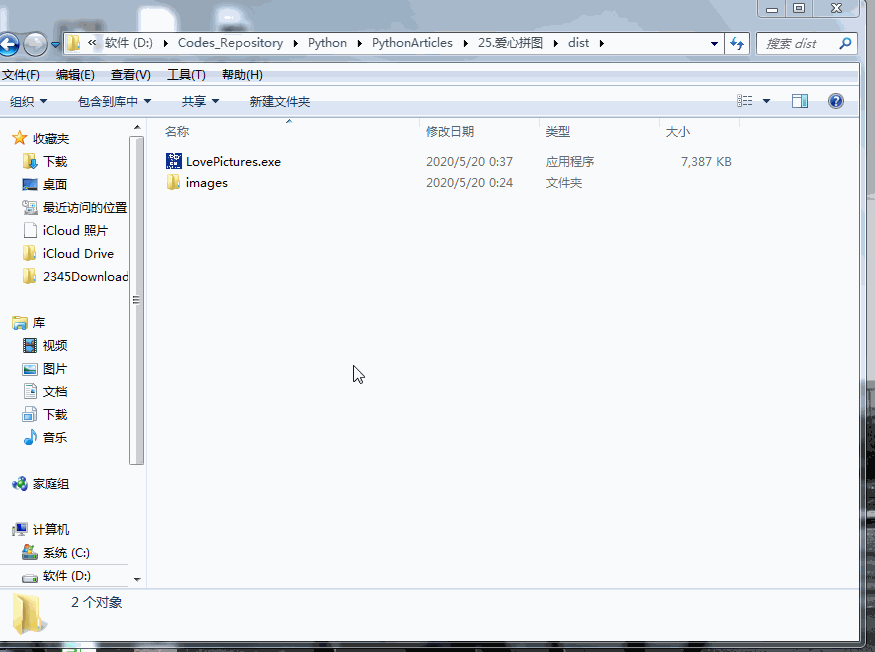Open the recent pages history arrow

(55, 44)
